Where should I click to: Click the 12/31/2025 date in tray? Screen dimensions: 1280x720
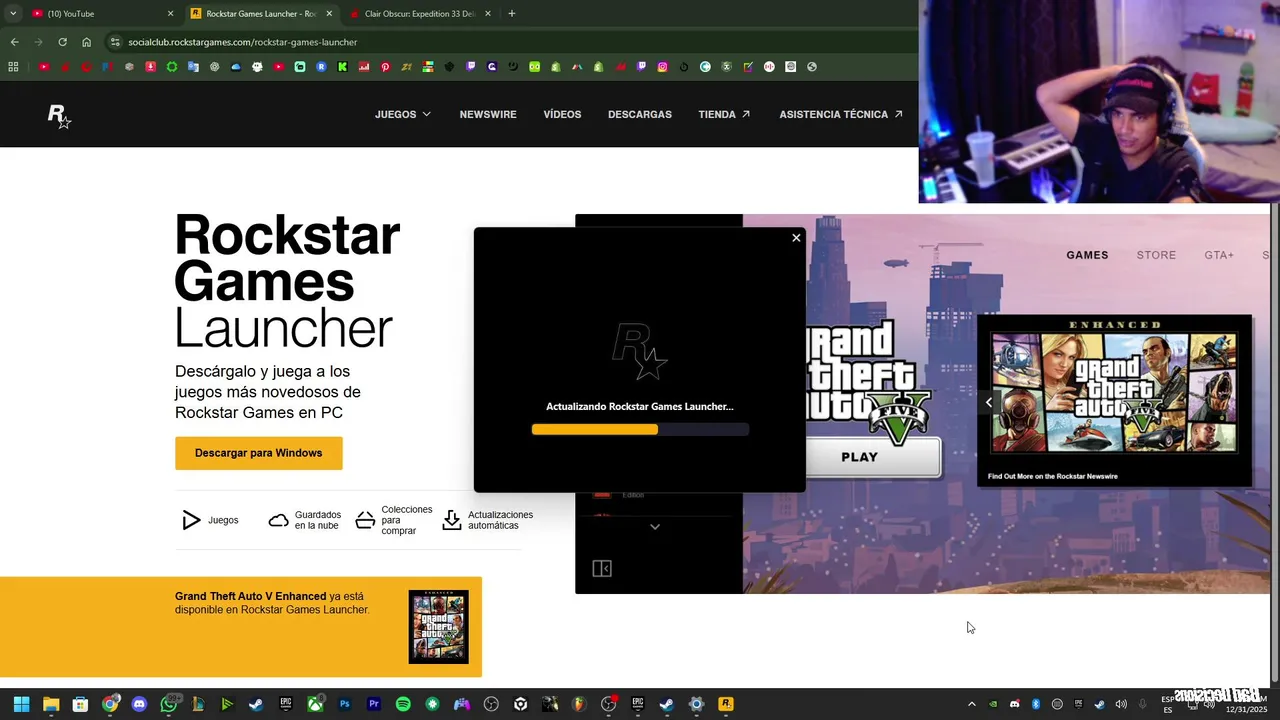(x=1246, y=709)
